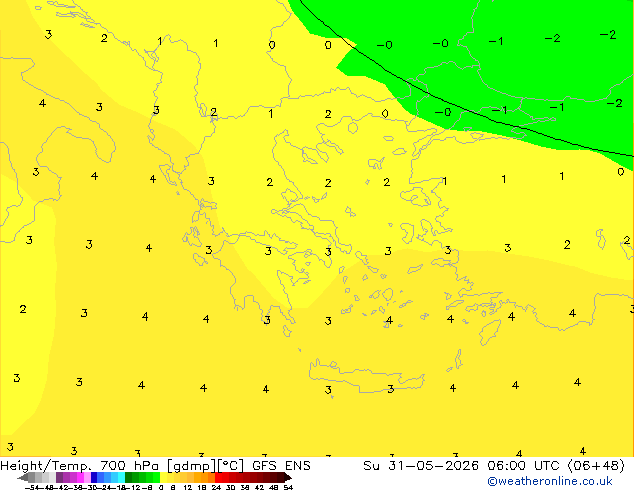
Task: Pick the dark blue swatch in the color legend
Action: pos(94,477)
